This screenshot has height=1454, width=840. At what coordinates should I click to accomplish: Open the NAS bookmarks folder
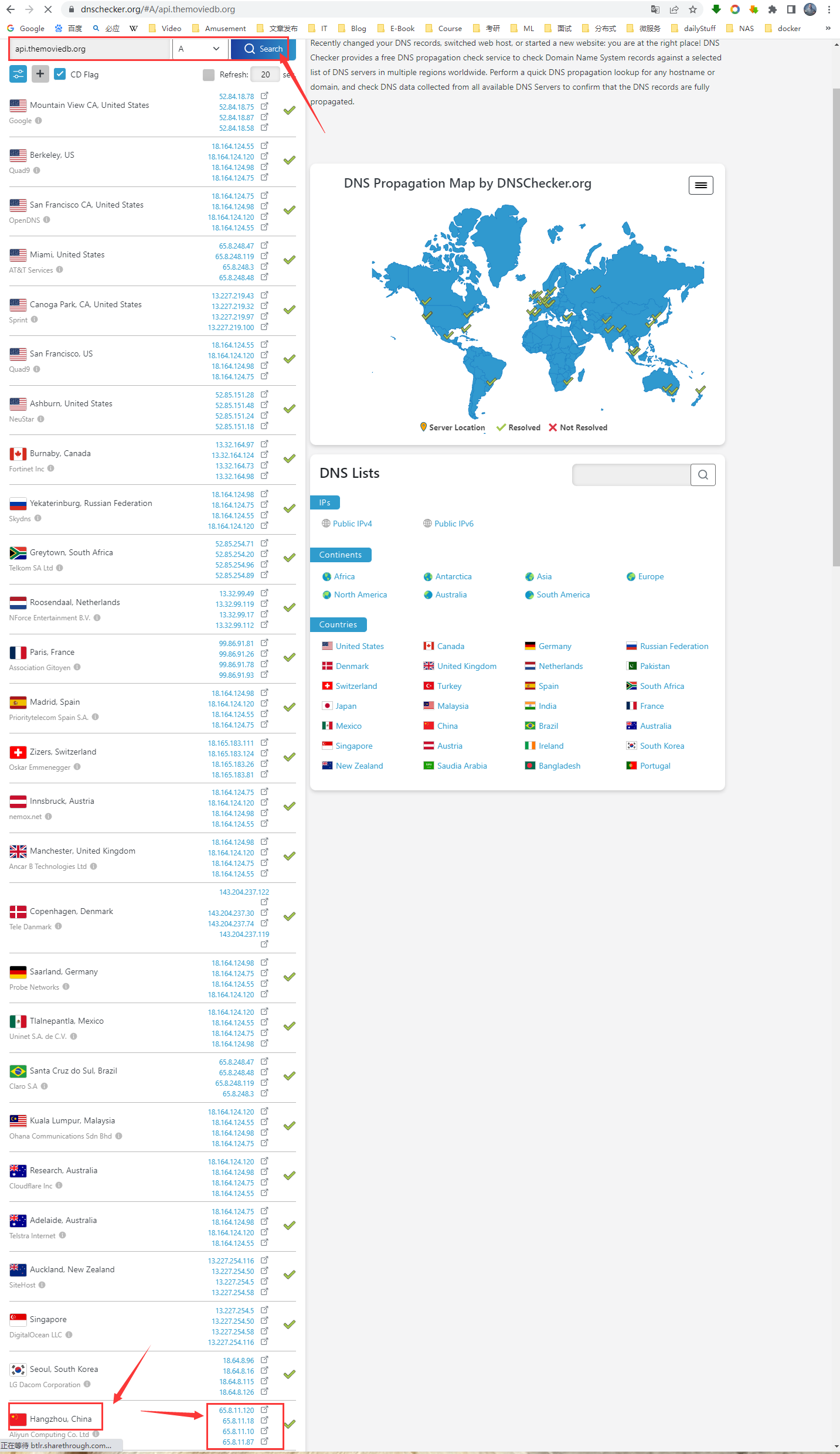pos(740,28)
